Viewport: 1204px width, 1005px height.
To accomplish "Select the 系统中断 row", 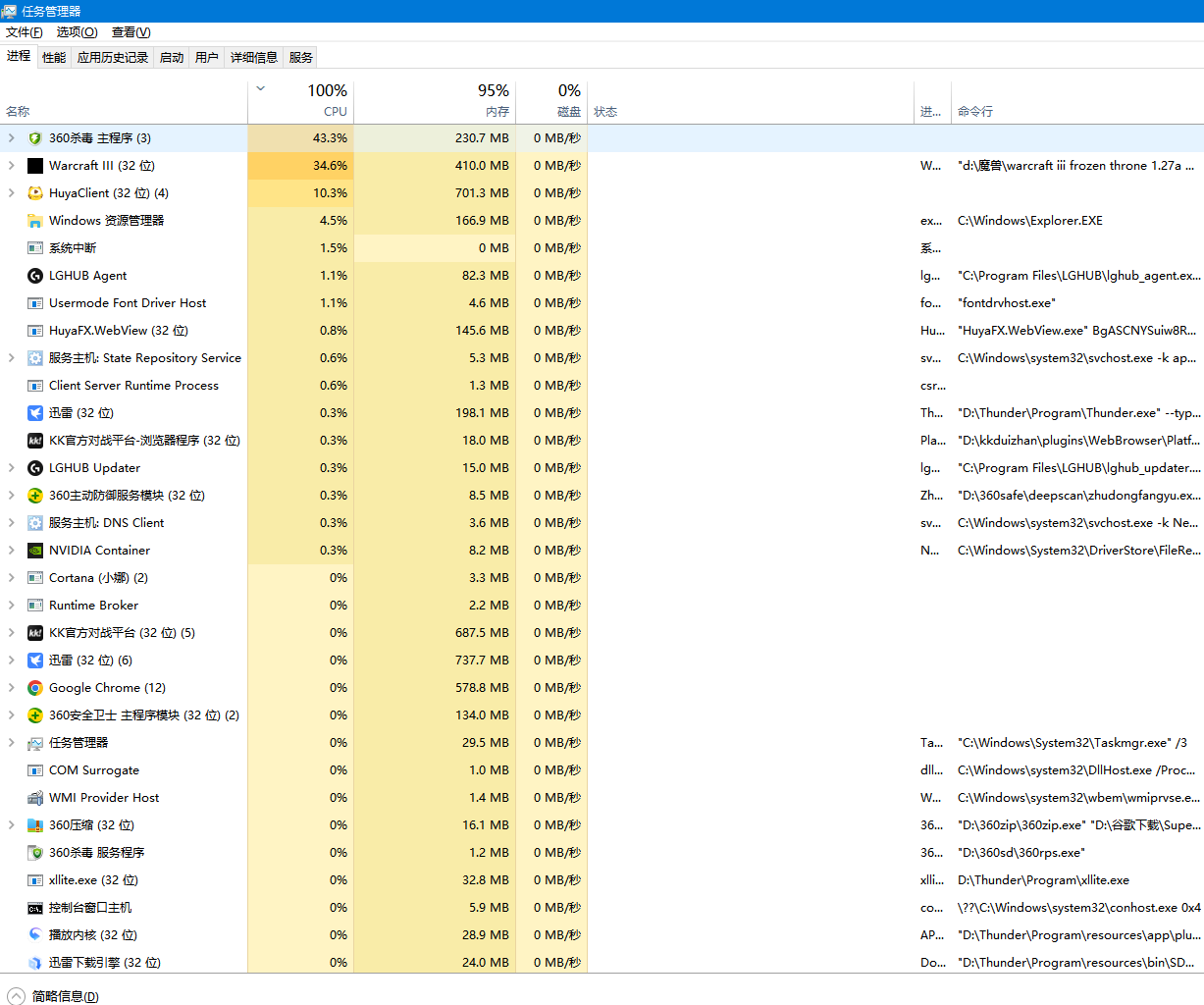I will pyautogui.click(x=602, y=248).
